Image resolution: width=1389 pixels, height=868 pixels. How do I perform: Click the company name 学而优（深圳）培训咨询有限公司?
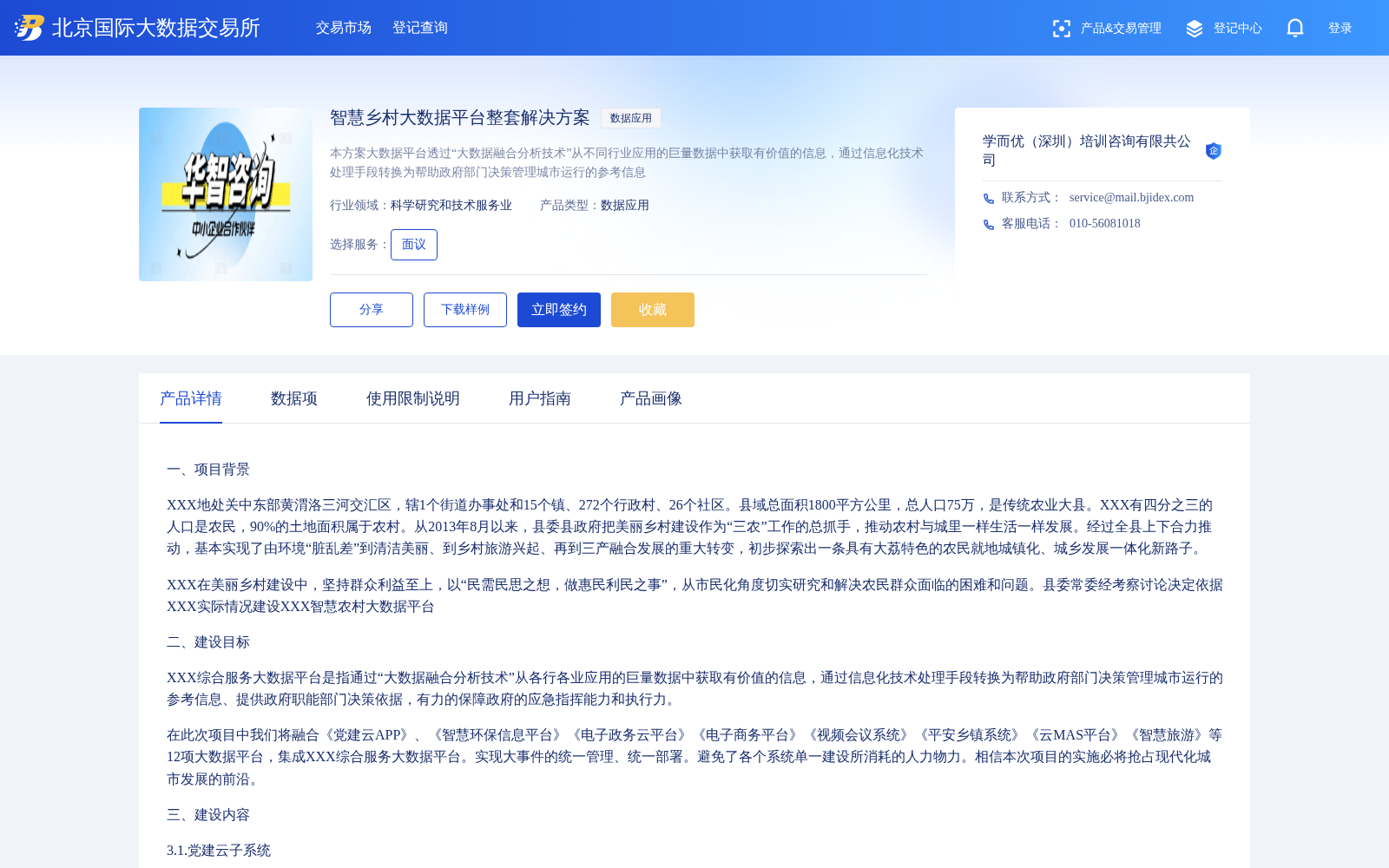(1087, 151)
